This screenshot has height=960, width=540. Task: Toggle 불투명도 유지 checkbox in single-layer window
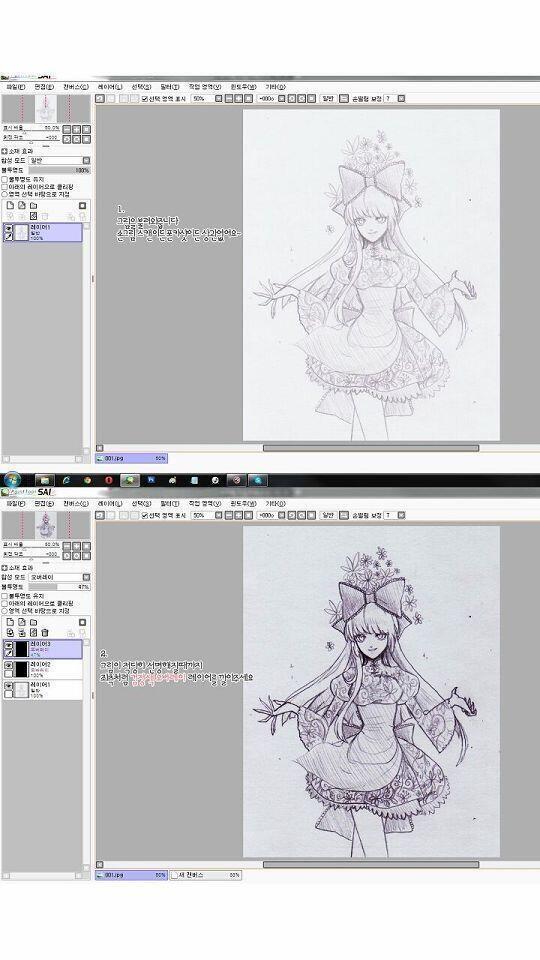coord(5,179)
